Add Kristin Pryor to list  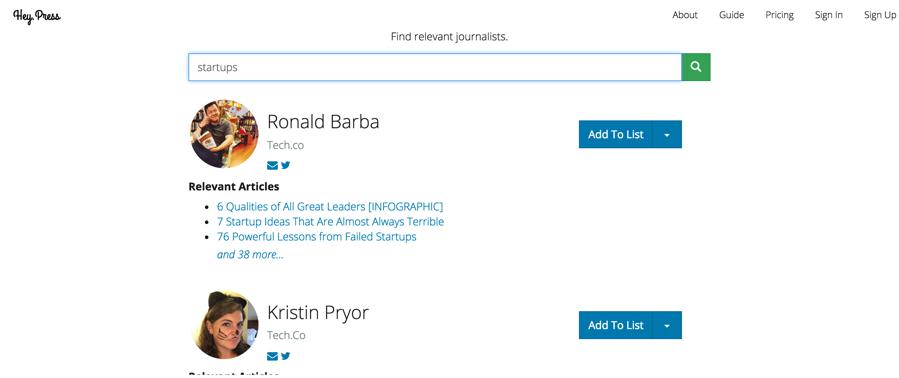[x=616, y=325]
